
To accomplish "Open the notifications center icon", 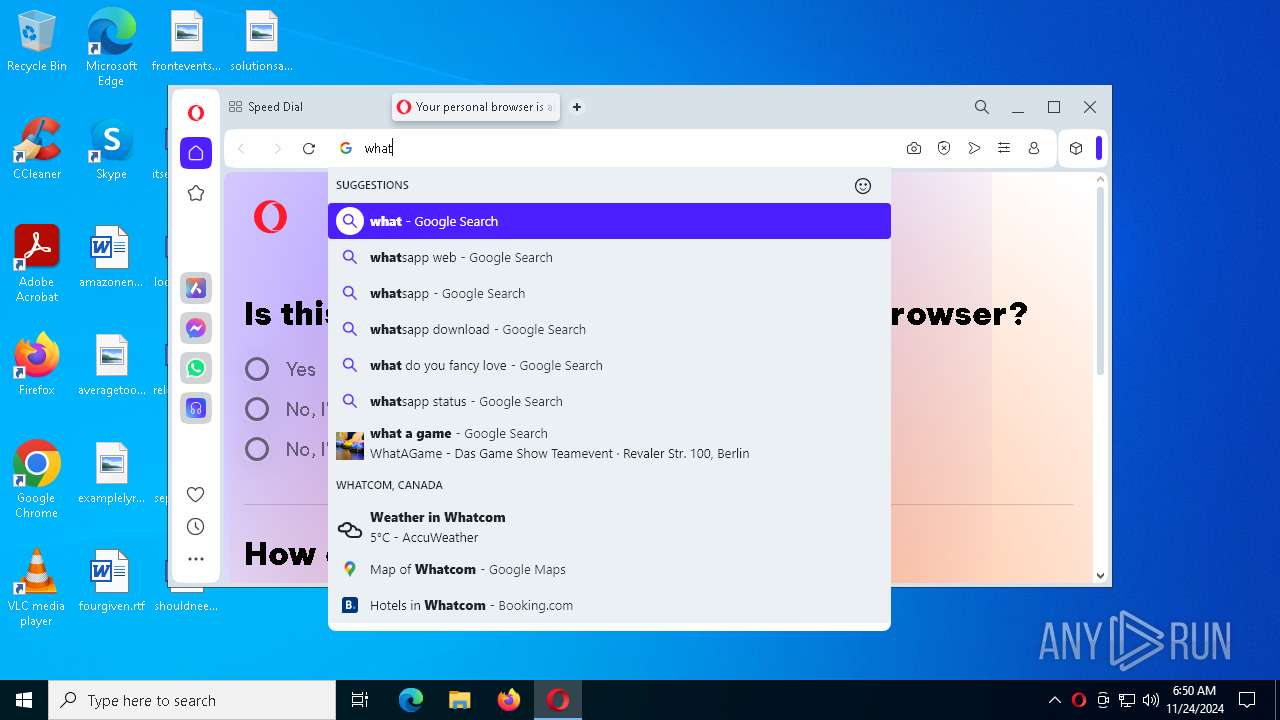I will pos(1247,700).
